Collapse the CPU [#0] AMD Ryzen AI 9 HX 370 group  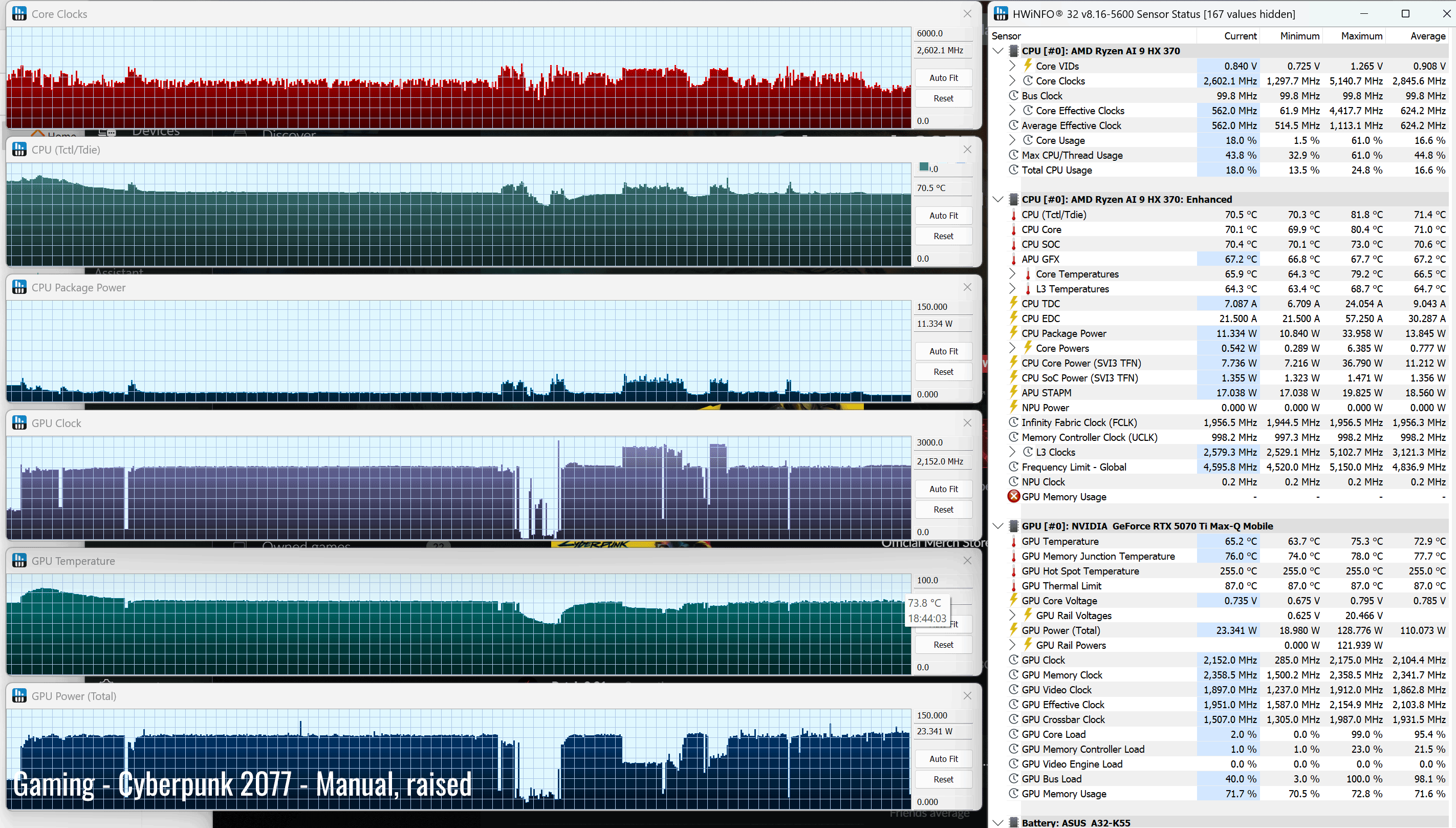[x=998, y=51]
